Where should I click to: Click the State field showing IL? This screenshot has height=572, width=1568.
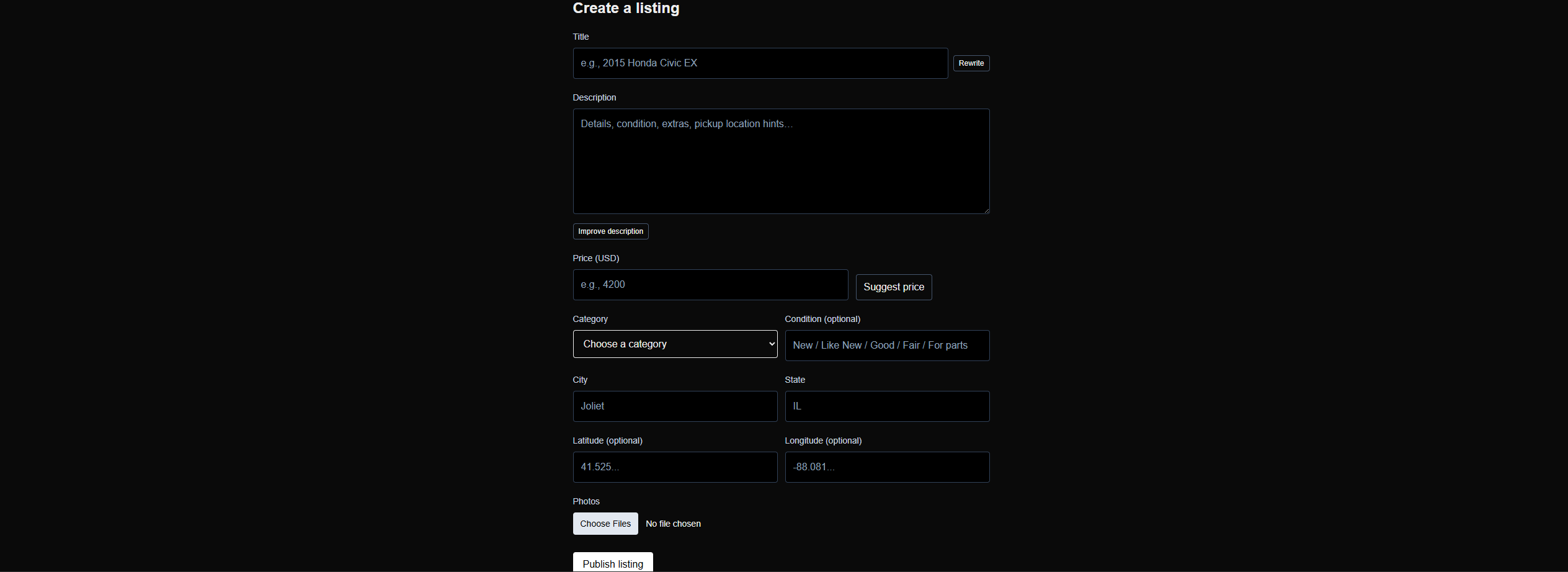[x=887, y=406]
